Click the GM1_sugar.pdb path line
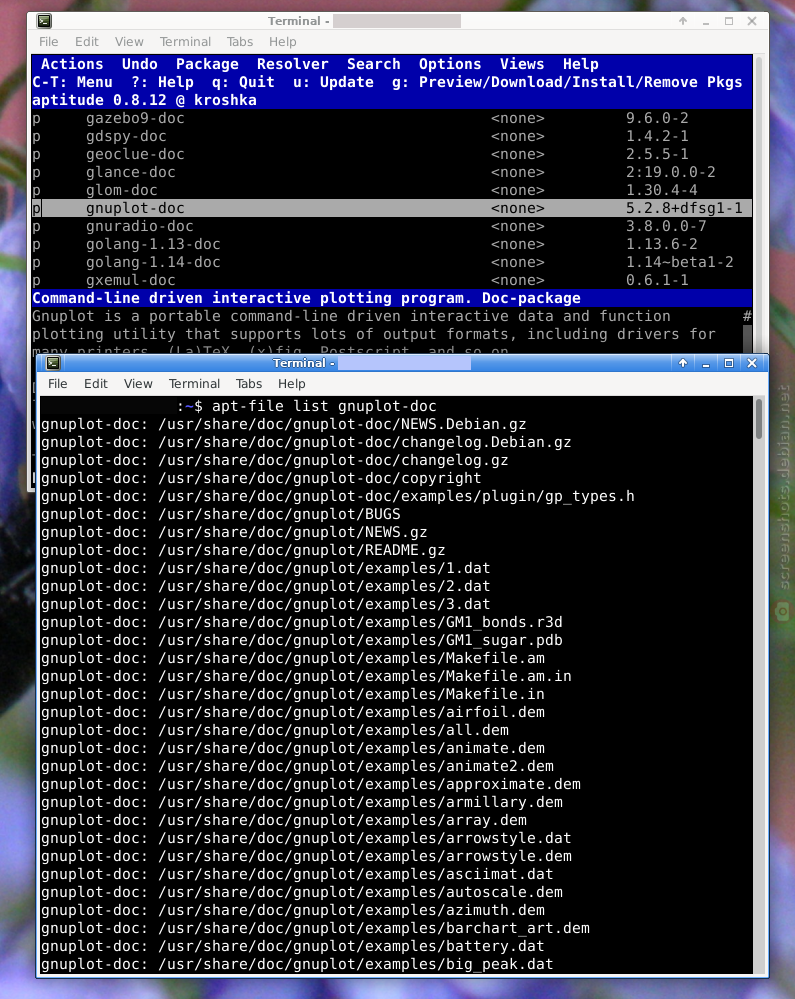Image resolution: width=795 pixels, height=999 pixels. [301, 640]
